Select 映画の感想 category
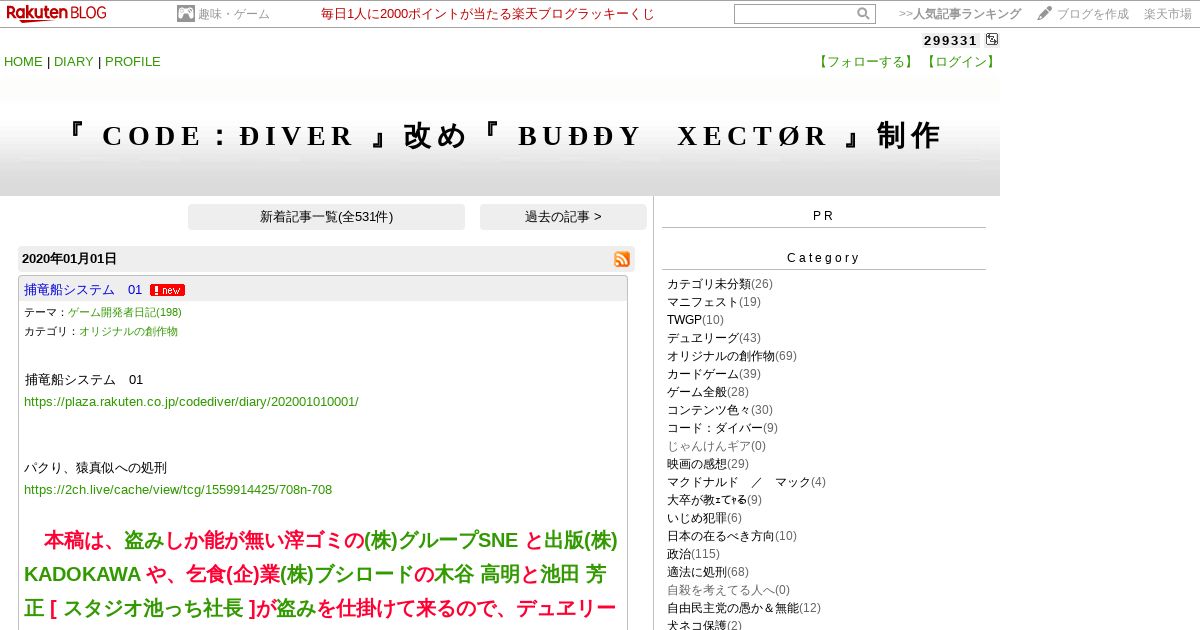 697,464
